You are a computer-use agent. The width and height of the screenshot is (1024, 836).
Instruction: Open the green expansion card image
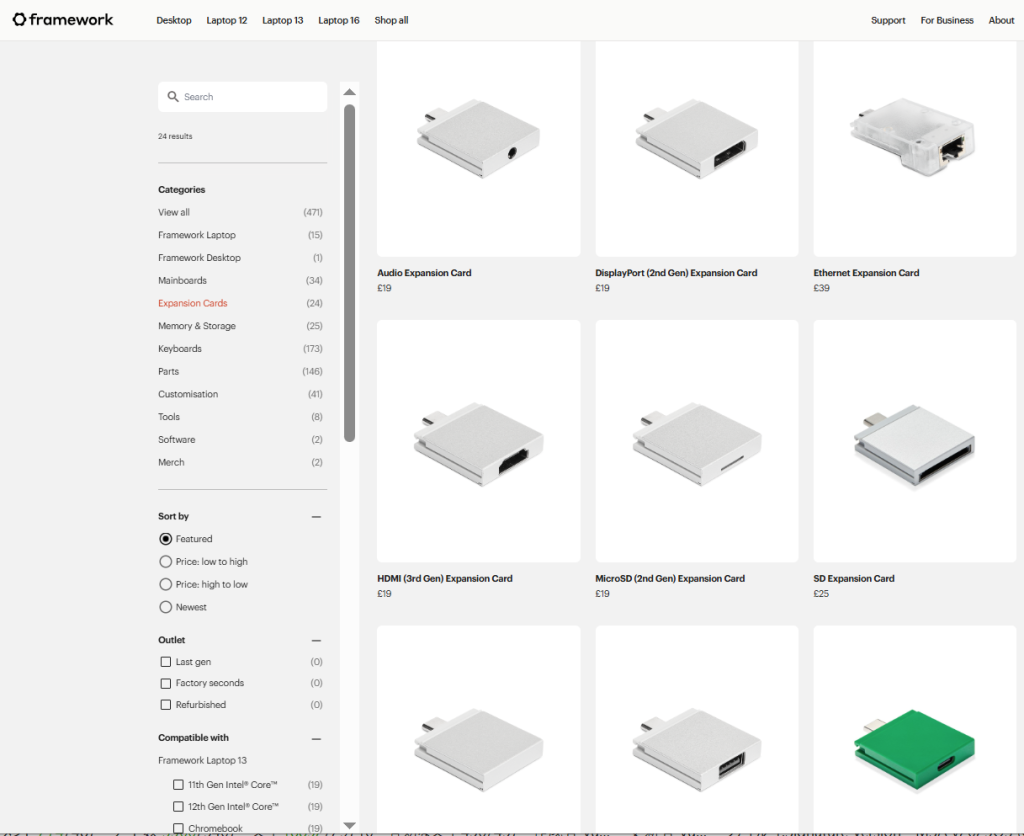(915, 728)
